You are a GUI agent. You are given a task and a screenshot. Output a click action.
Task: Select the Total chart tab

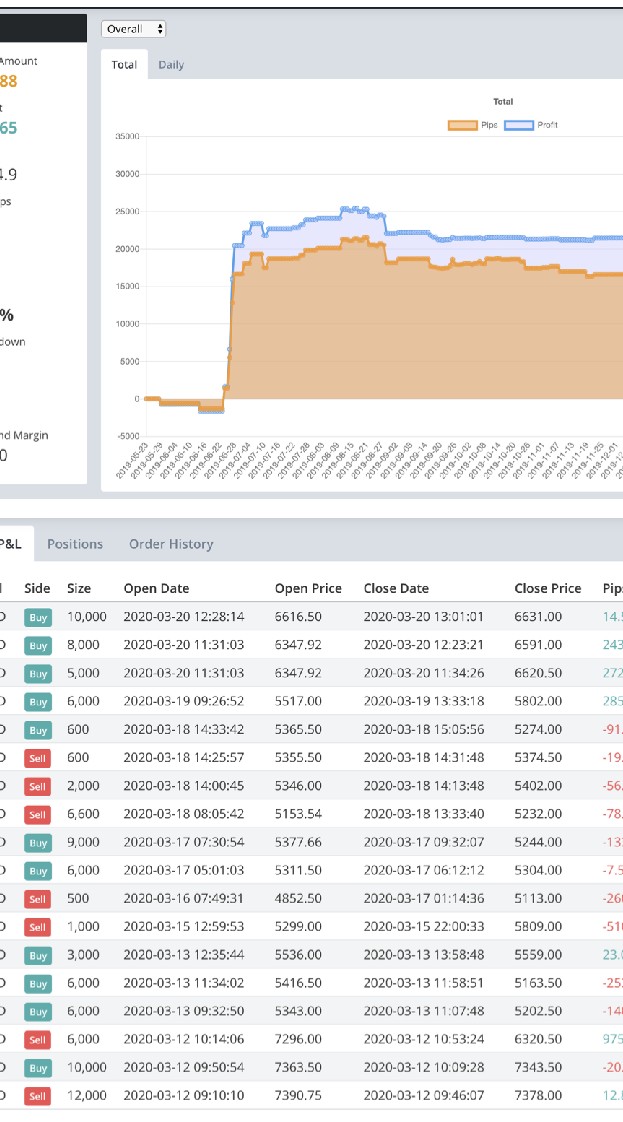coord(125,65)
